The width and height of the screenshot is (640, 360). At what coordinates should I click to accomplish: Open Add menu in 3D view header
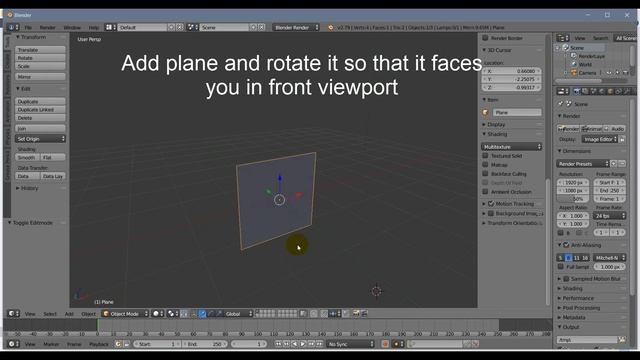point(69,313)
